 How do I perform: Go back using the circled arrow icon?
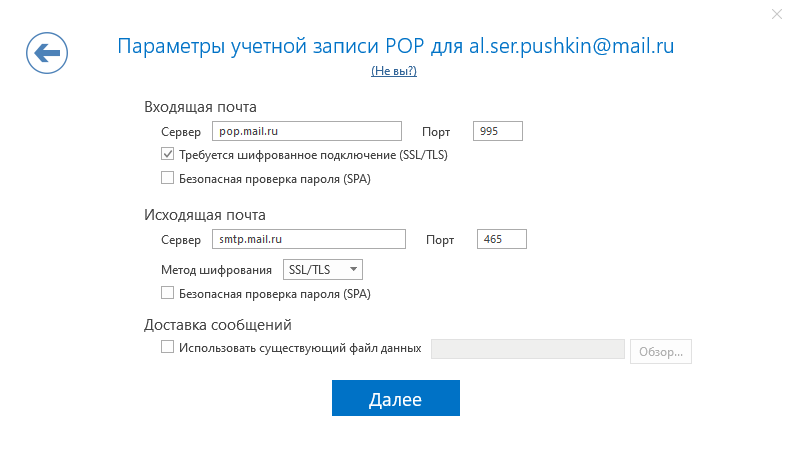click(47, 53)
